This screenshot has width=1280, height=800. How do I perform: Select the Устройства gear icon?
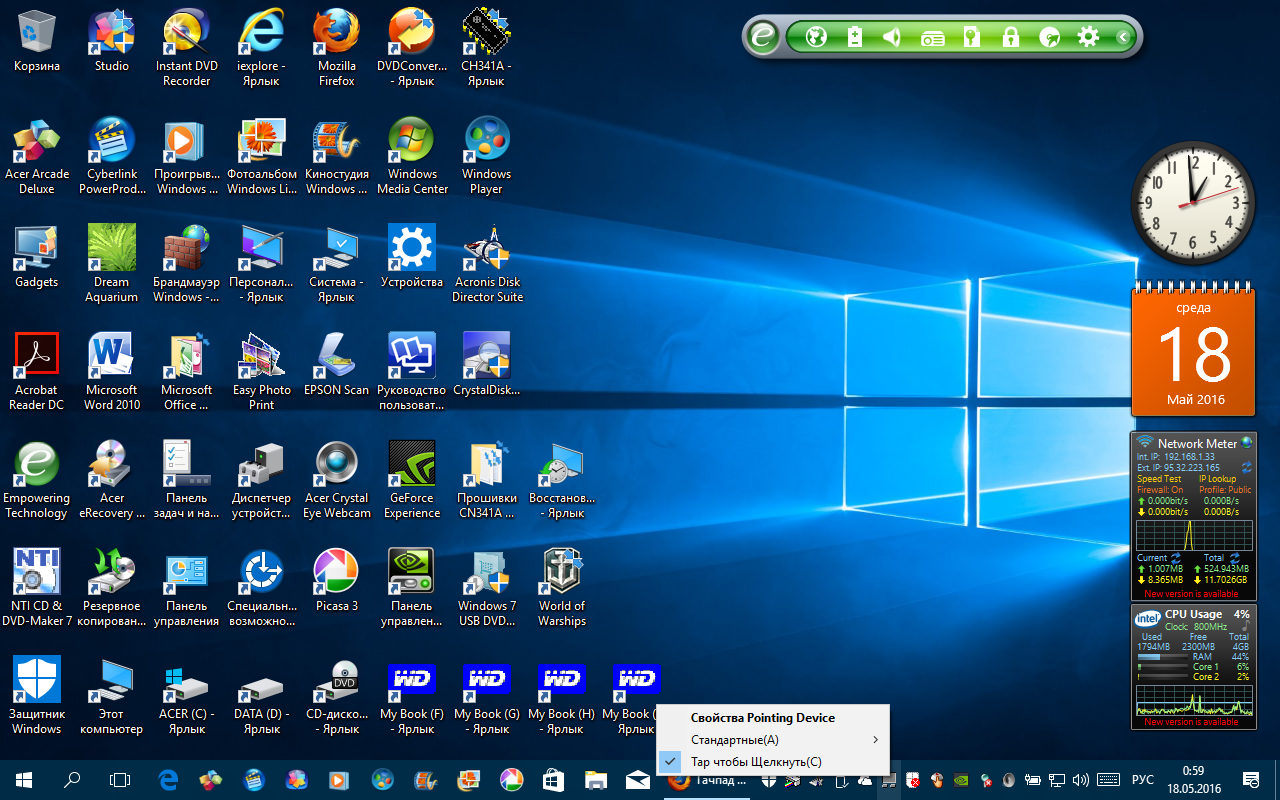[x=412, y=257]
